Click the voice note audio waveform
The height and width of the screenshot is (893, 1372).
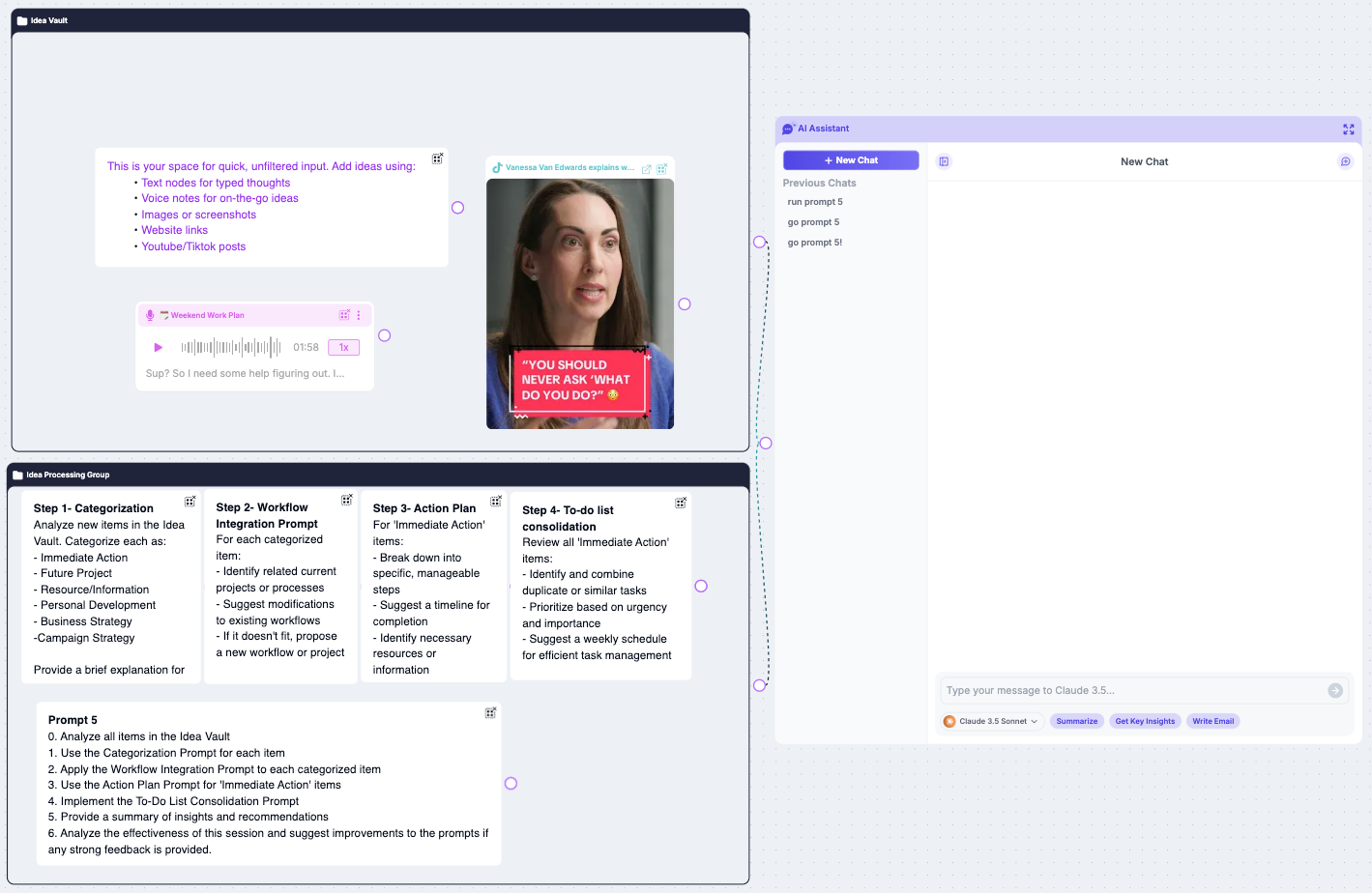point(231,348)
